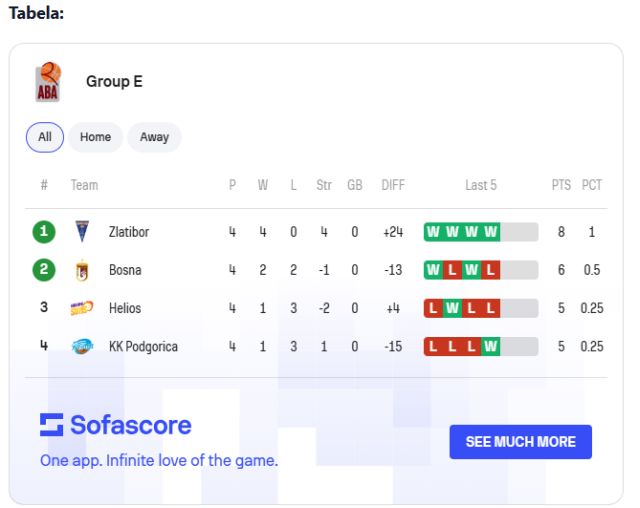
Task: Click the PTS column header
Action: [561, 185]
